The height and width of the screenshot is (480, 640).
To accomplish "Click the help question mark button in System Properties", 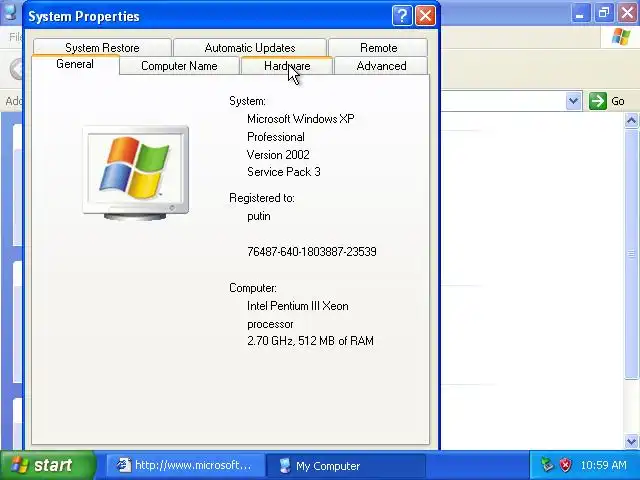I will 402,16.
